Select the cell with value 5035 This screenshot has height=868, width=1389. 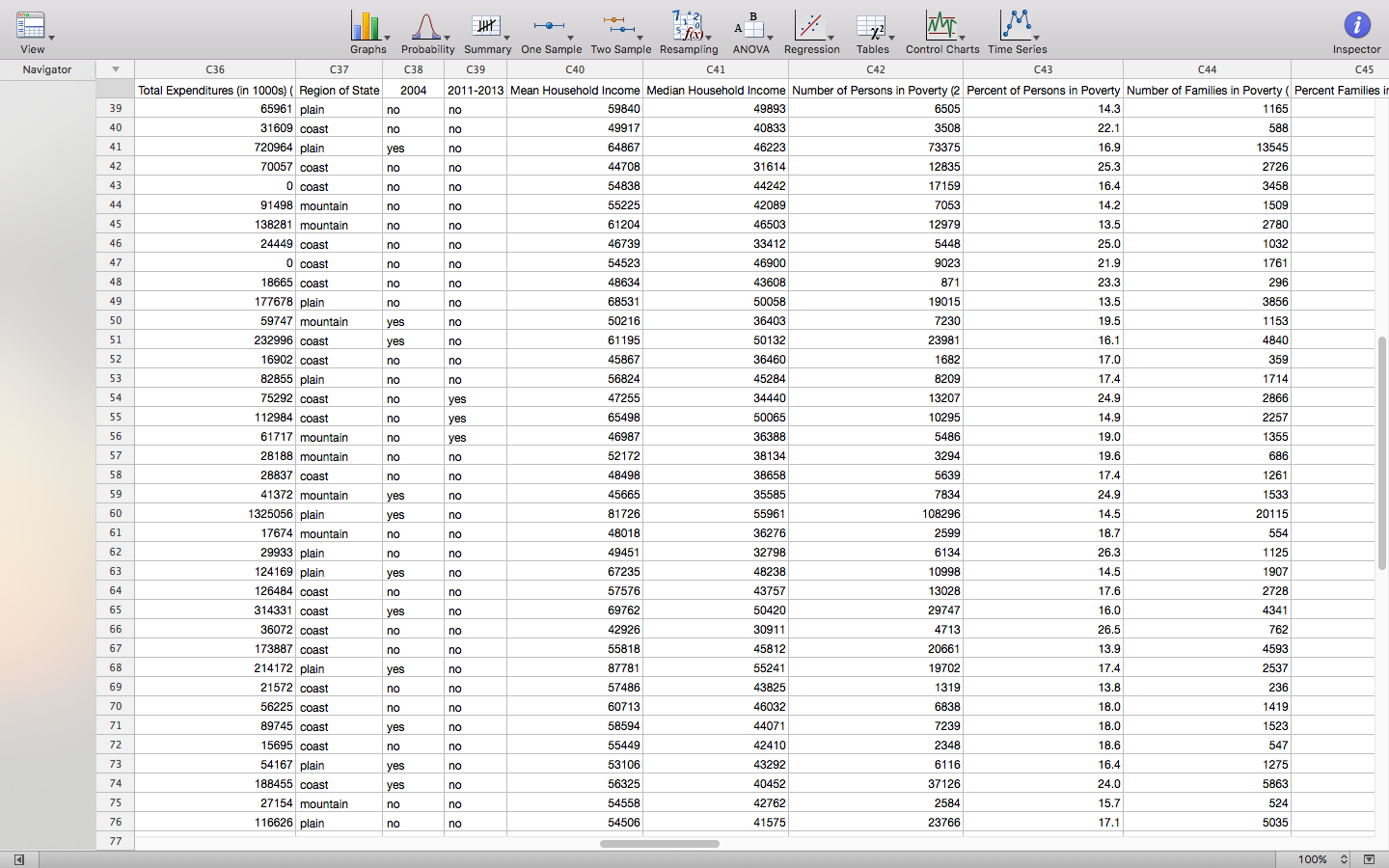[x=1208, y=823]
